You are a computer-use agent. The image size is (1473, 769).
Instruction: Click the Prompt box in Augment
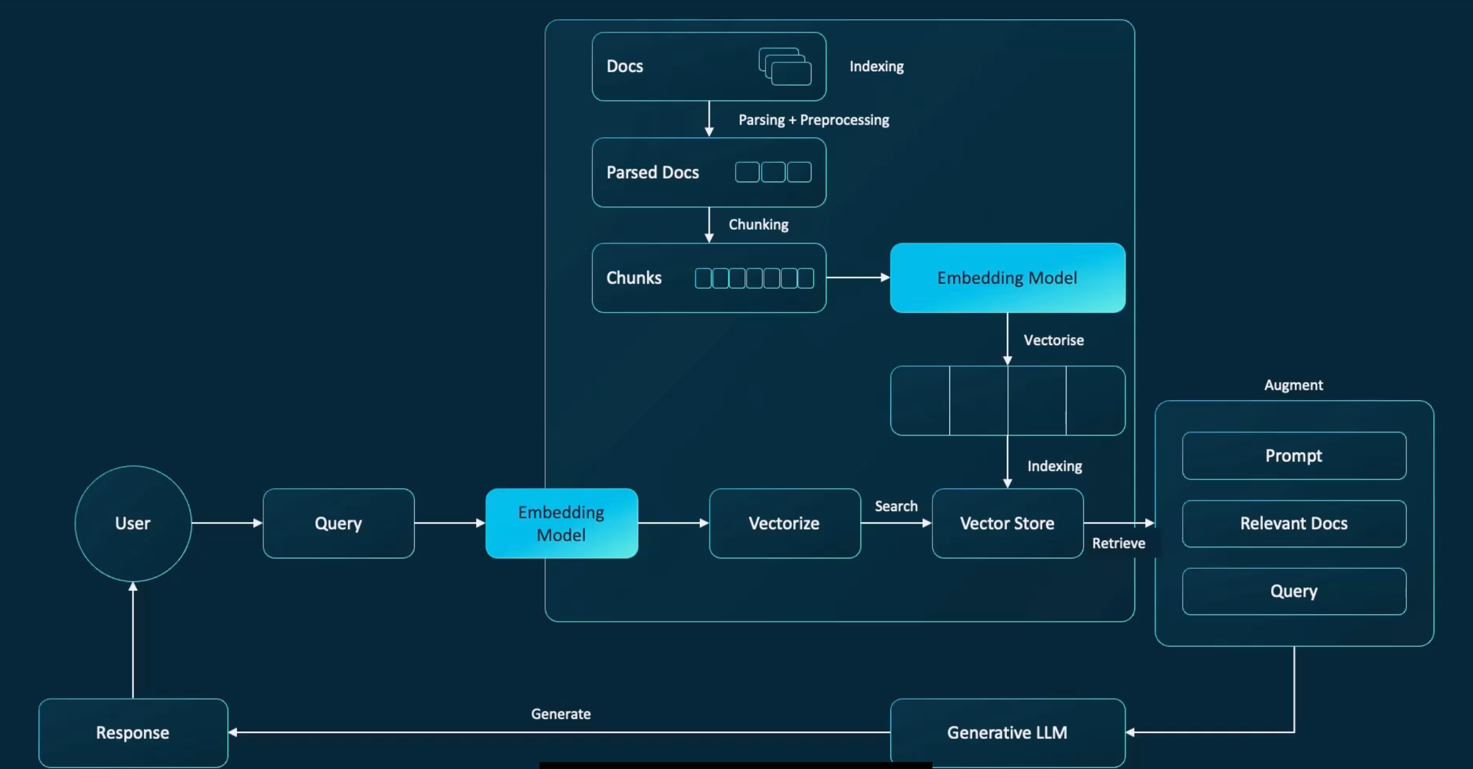(1294, 455)
